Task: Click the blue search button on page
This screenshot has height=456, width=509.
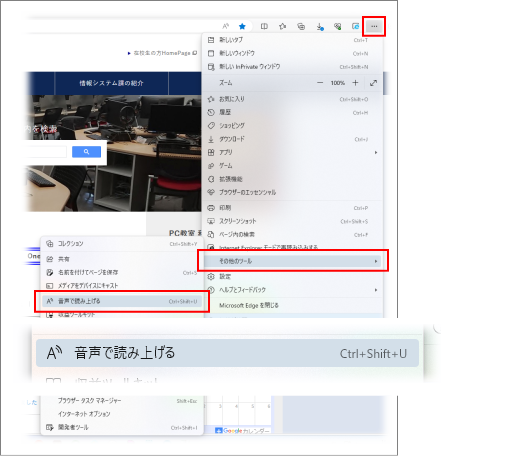Action: click(86, 152)
